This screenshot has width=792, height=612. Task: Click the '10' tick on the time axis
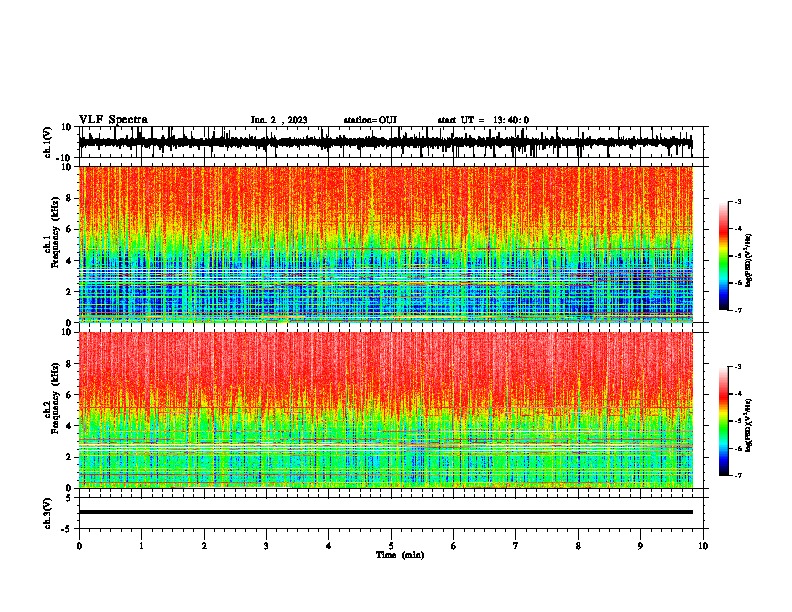[x=703, y=546]
